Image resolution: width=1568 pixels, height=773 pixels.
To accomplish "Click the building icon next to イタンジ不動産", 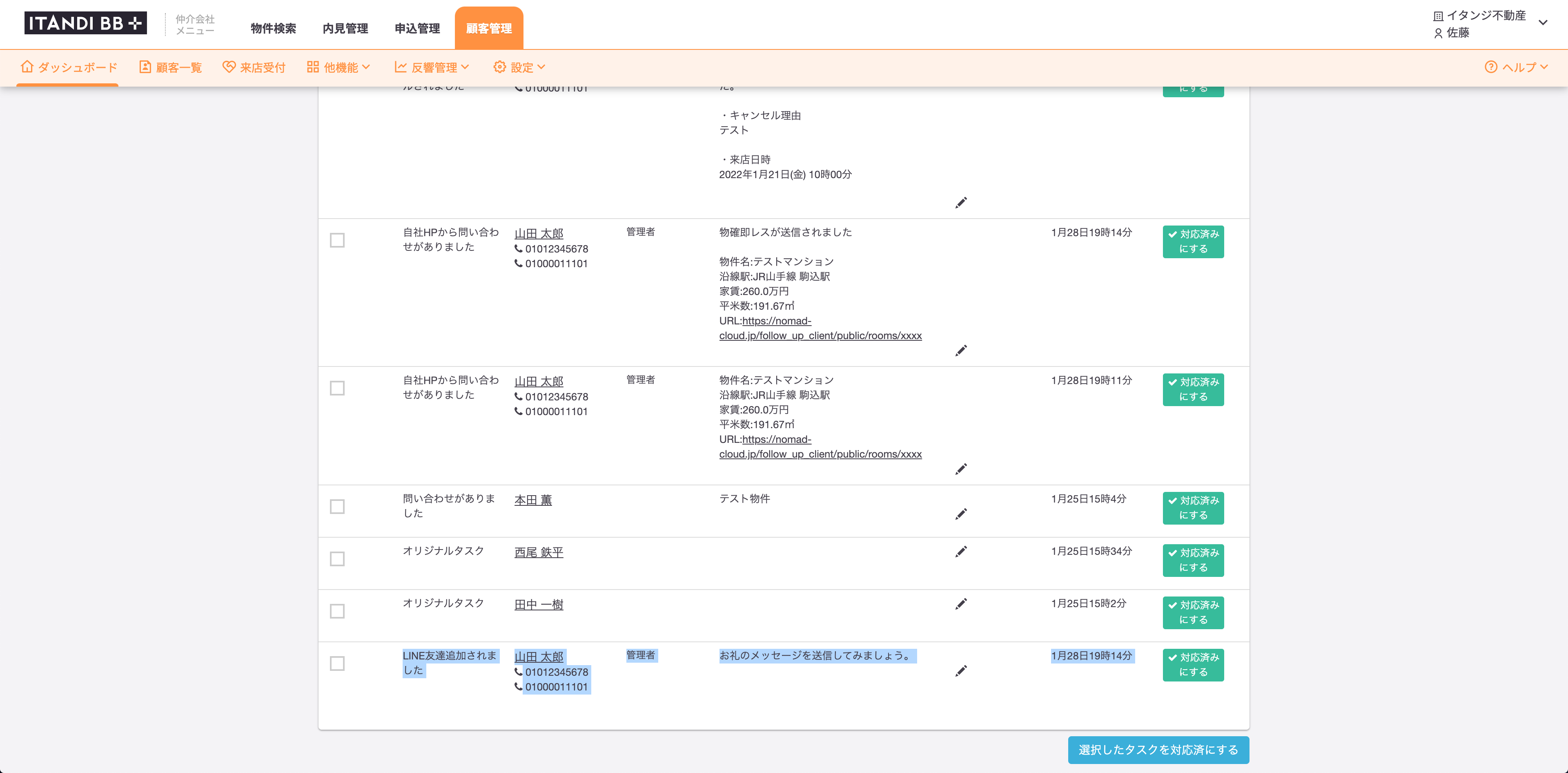I will point(1438,16).
